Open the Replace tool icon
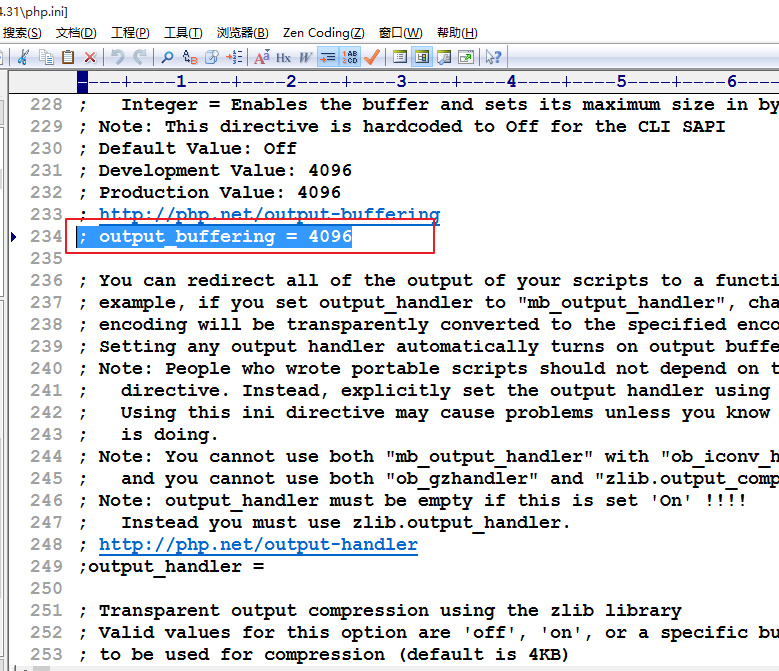This screenshot has width=779, height=671. point(189,57)
